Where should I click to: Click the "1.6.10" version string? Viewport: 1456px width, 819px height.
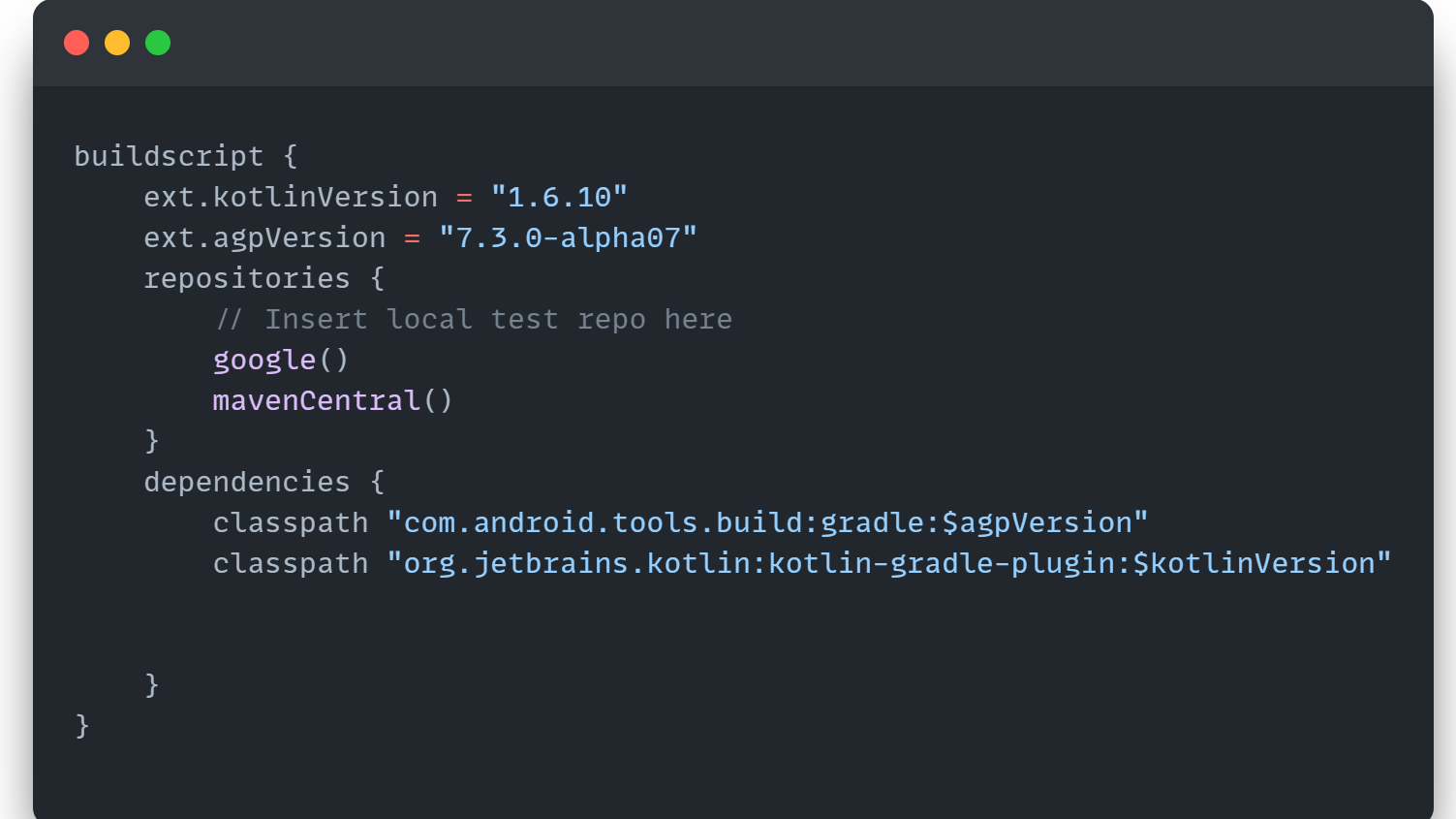(x=559, y=197)
